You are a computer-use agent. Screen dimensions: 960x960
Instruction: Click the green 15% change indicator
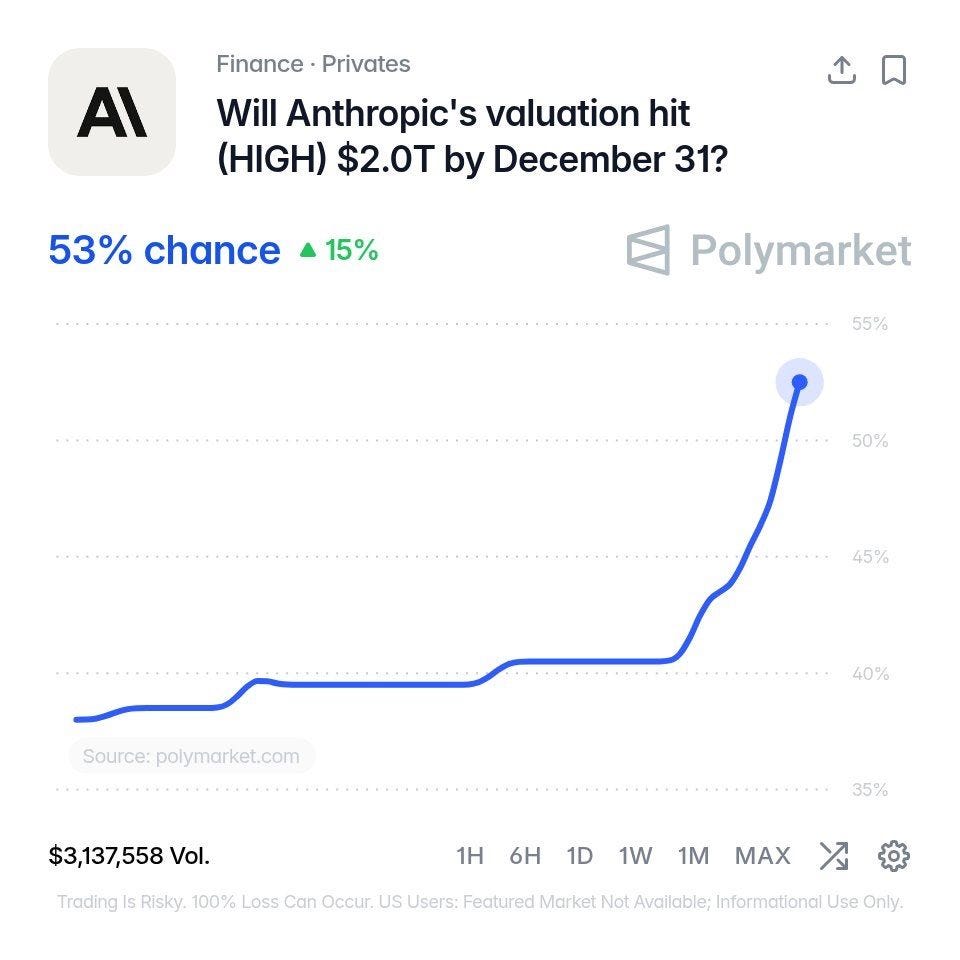(x=339, y=250)
